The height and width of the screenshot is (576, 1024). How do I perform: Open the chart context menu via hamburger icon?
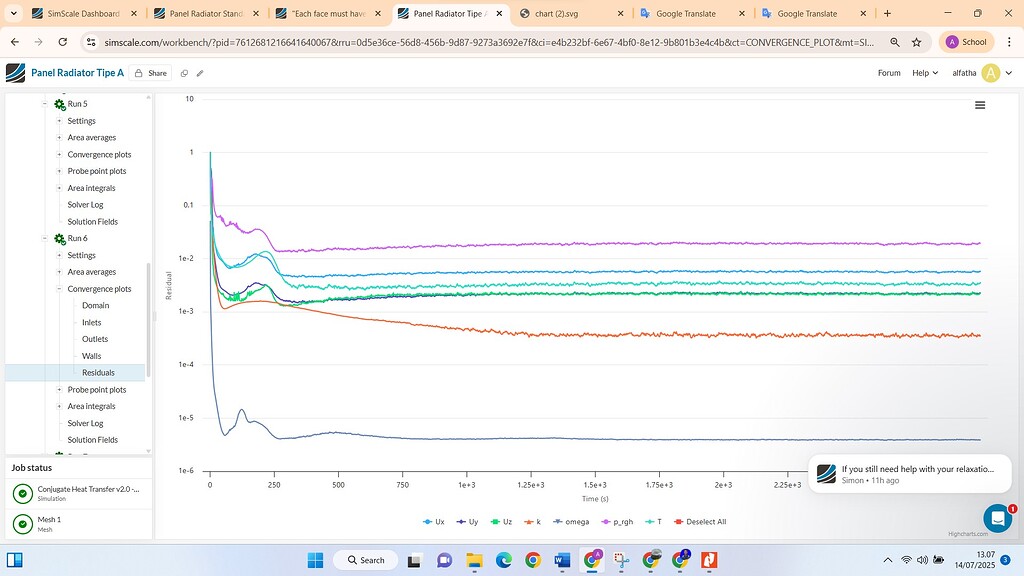(980, 104)
